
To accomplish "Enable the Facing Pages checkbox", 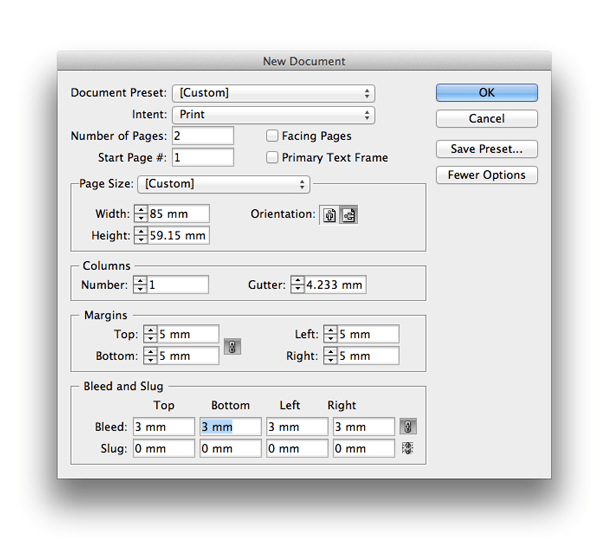I will coord(272,136).
